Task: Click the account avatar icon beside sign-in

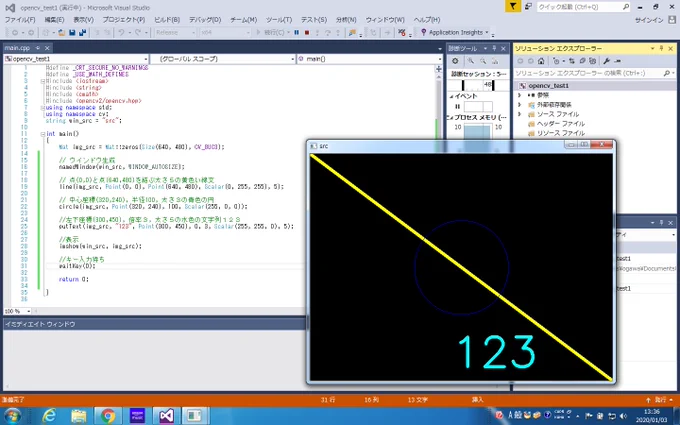Action: [672, 20]
